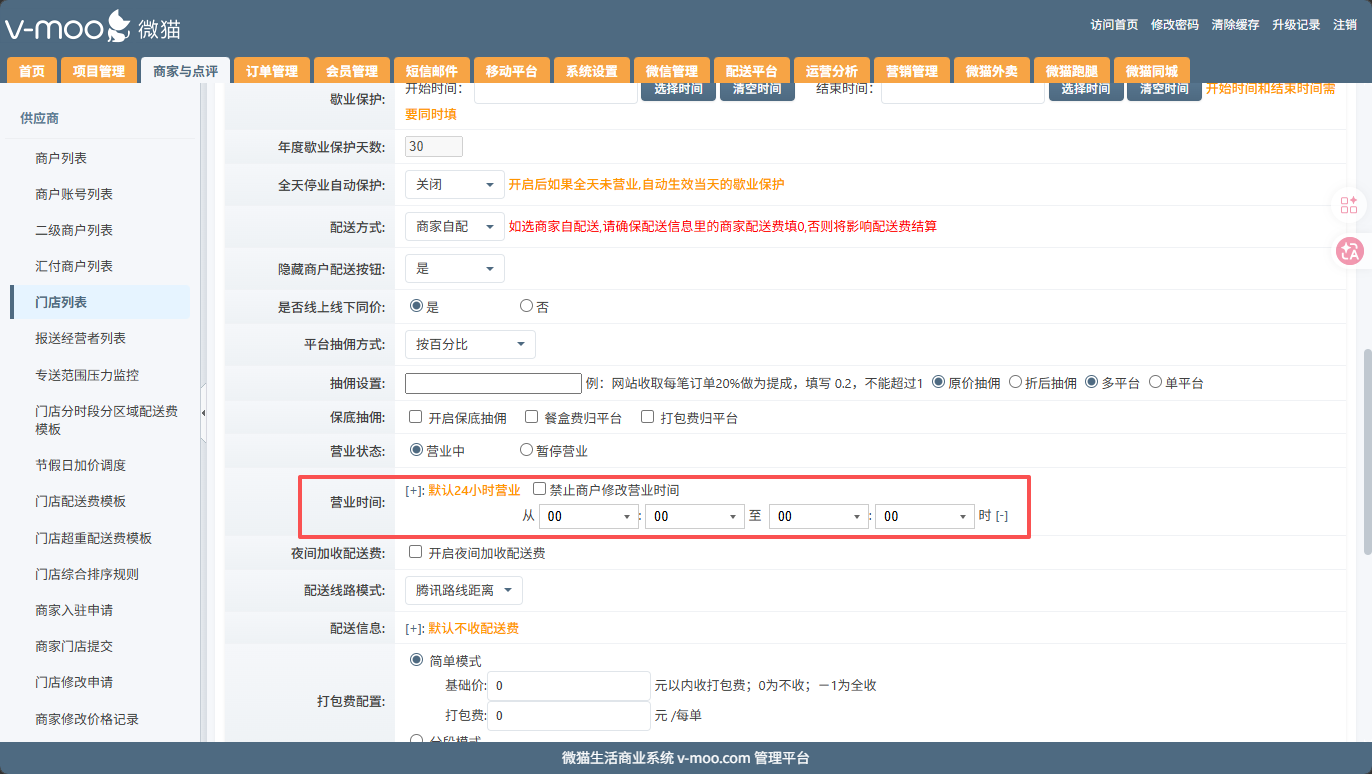Click the [+] icon beside 默认24小时营业
The height and width of the screenshot is (774, 1372).
click(414, 490)
